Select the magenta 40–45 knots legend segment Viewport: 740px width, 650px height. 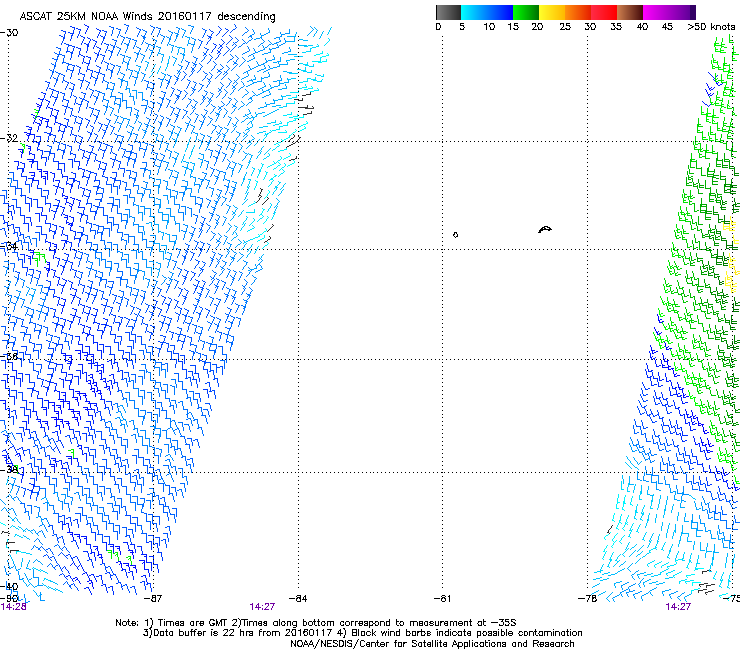[x=656, y=12]
